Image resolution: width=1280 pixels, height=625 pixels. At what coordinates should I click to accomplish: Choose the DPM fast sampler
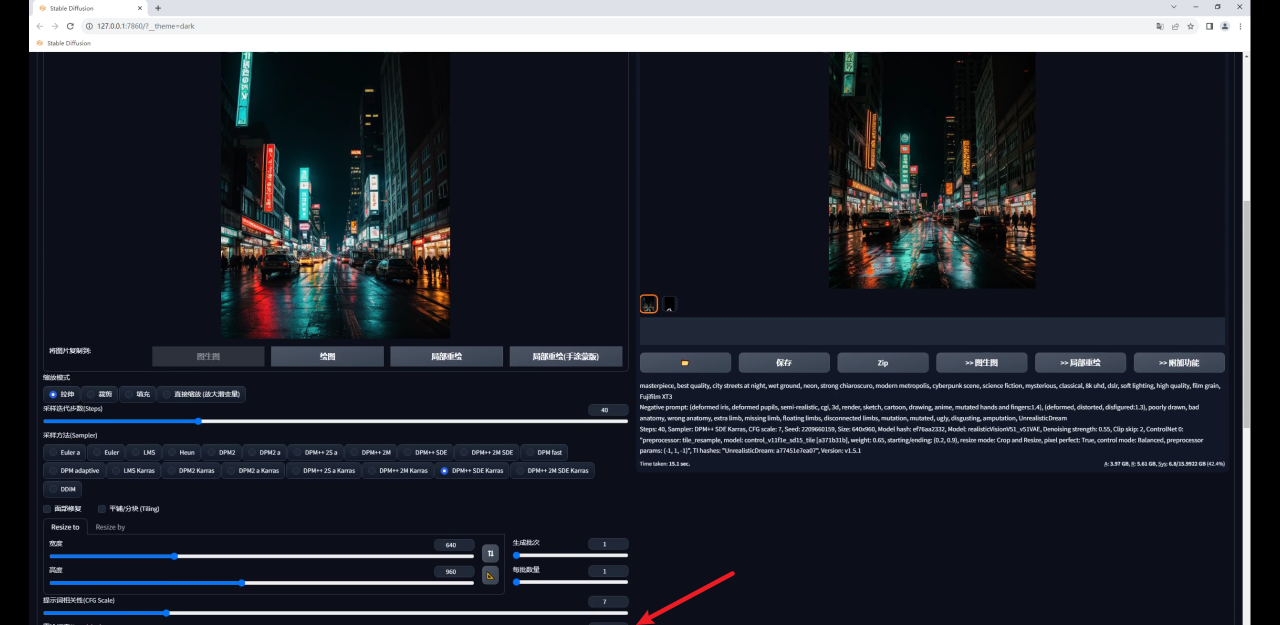(545, 452)
